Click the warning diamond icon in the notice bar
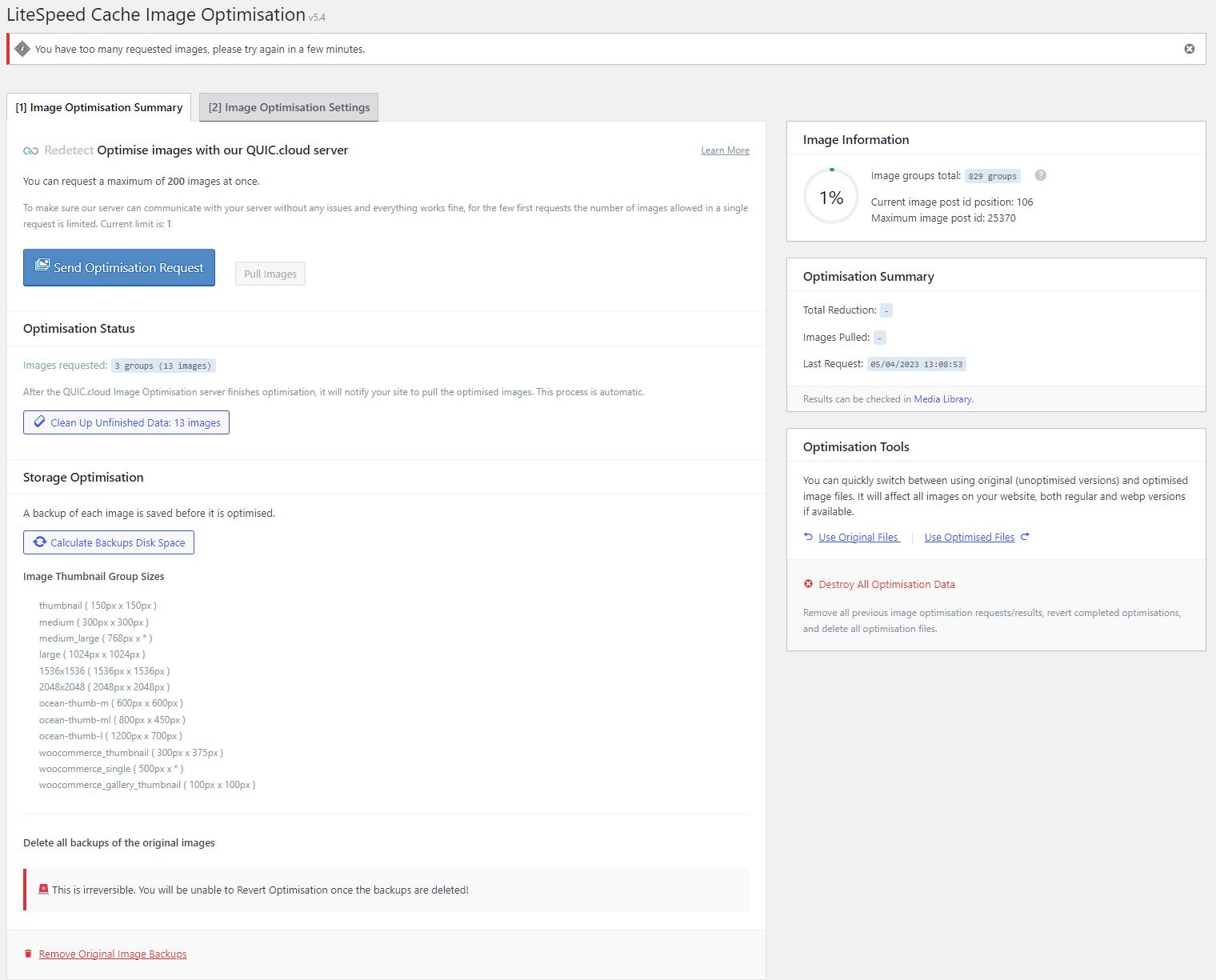This screenshot has height=980, width=1216. tap(22, 49)
